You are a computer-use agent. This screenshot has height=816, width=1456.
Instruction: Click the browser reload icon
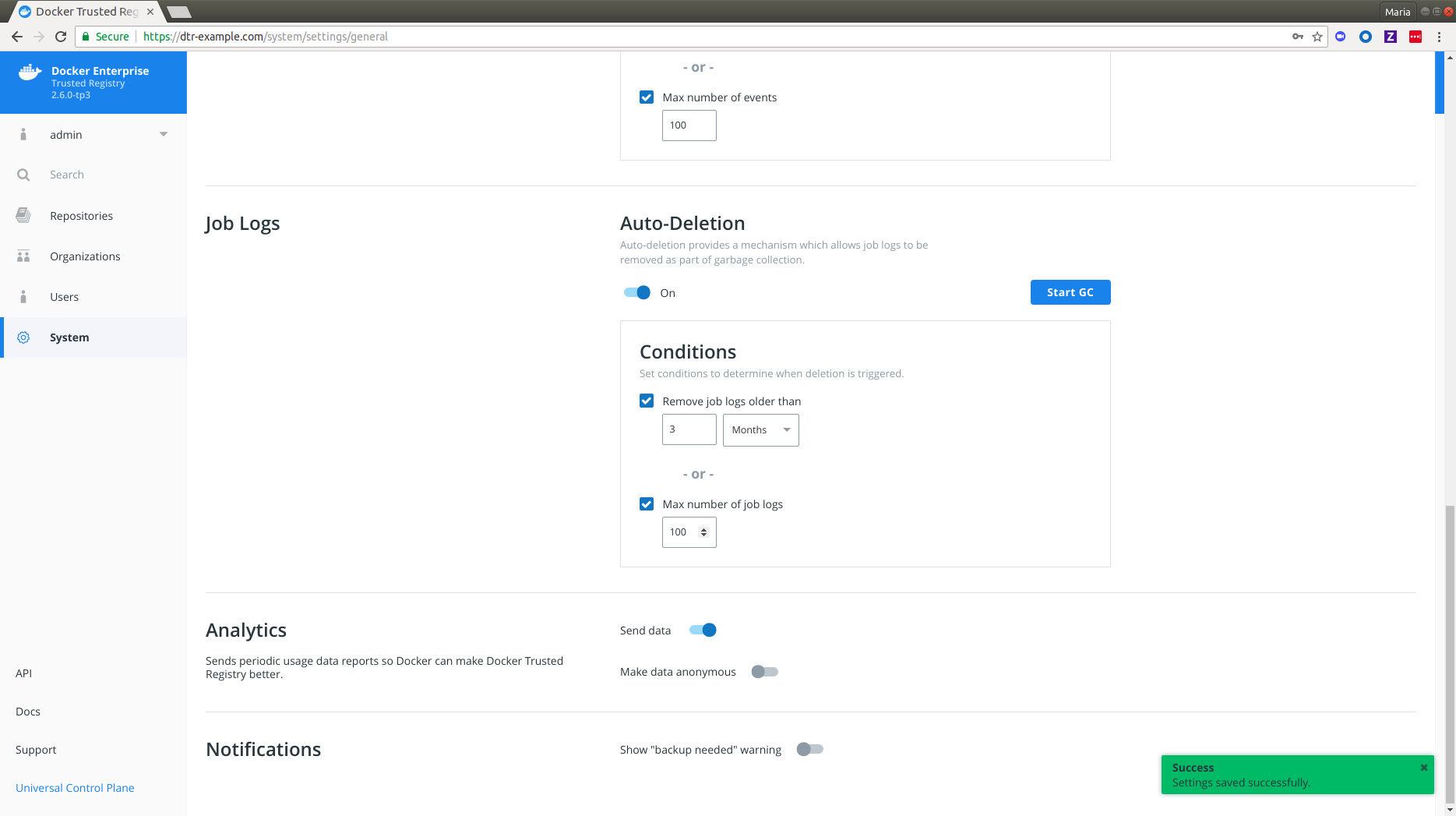click(61, 37)
